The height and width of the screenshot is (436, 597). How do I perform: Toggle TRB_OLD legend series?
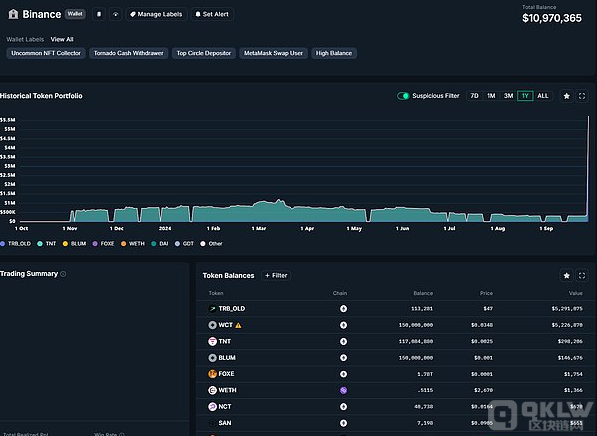pos(16,244)
